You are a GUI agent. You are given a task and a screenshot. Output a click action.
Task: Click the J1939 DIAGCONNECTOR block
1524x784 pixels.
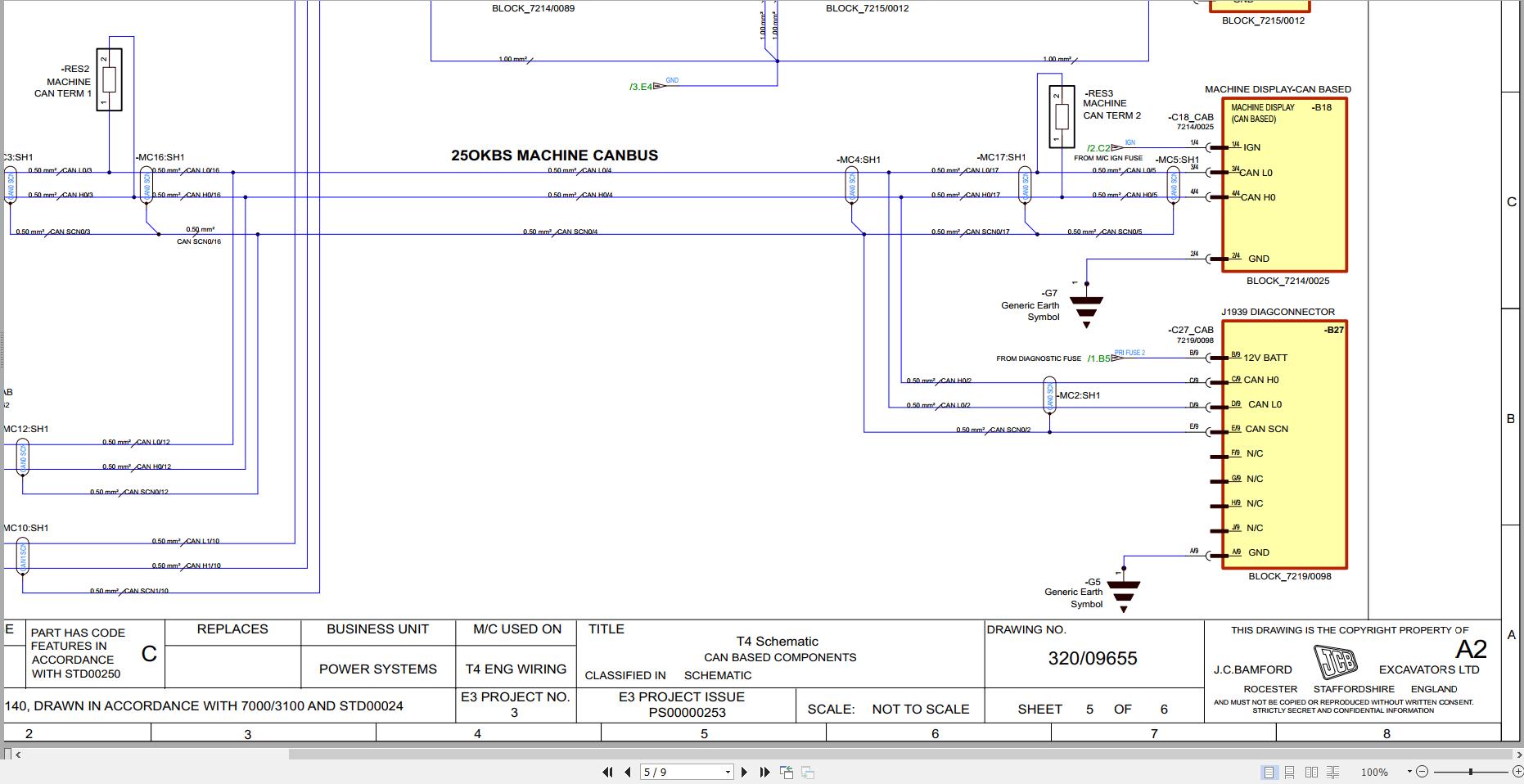coord(1283,446)
